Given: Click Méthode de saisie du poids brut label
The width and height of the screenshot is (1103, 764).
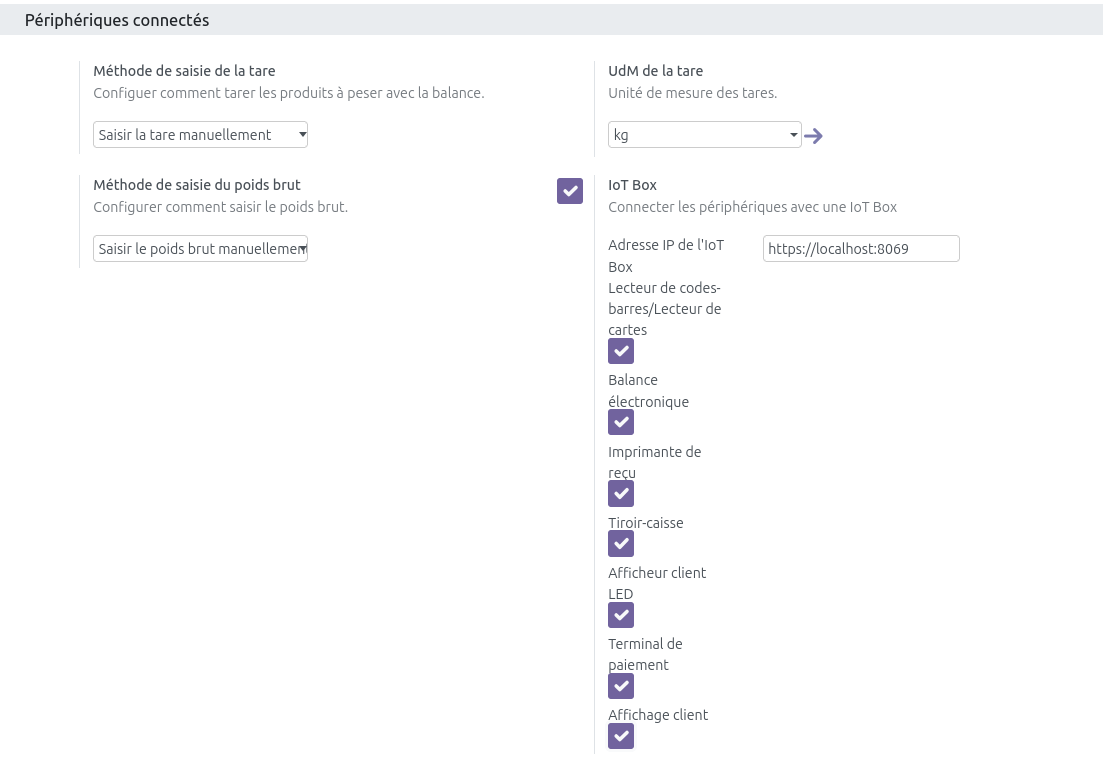Looking at the screenshot, I should (x=197, y=185).
